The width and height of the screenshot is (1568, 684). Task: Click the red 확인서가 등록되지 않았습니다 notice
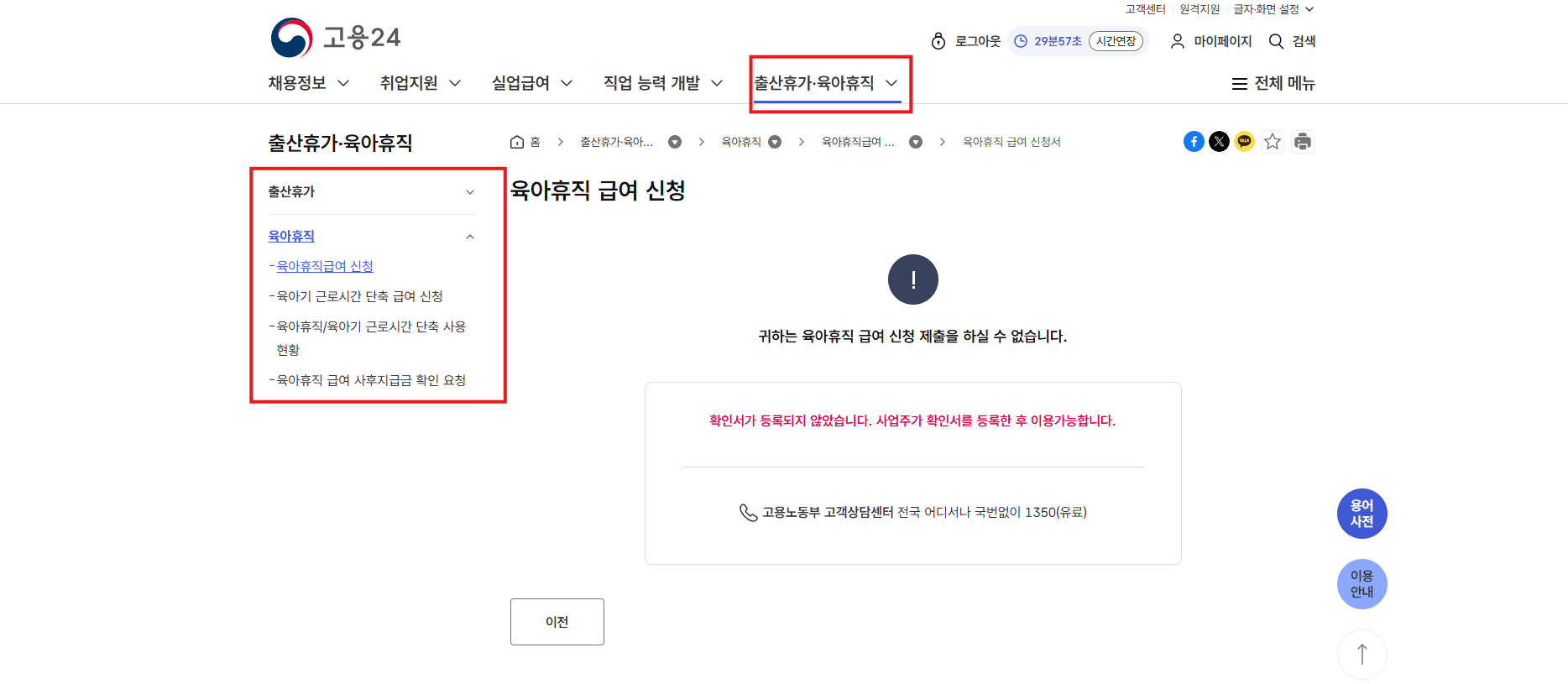(x=912, y=420)
